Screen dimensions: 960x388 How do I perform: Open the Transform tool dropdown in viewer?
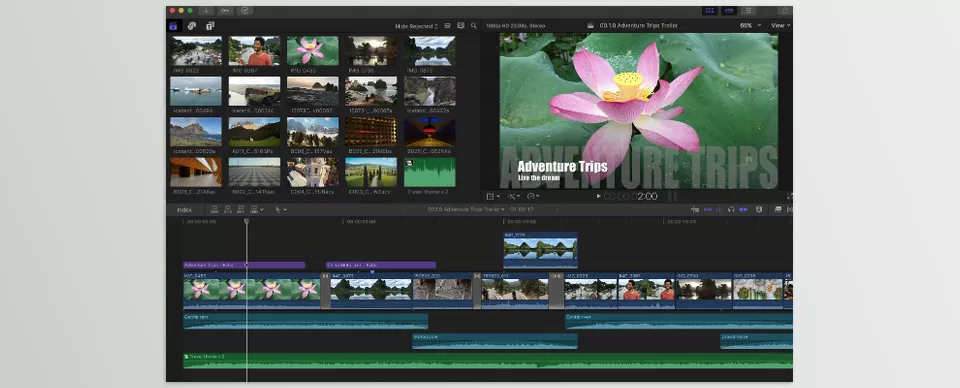point(492,196)
